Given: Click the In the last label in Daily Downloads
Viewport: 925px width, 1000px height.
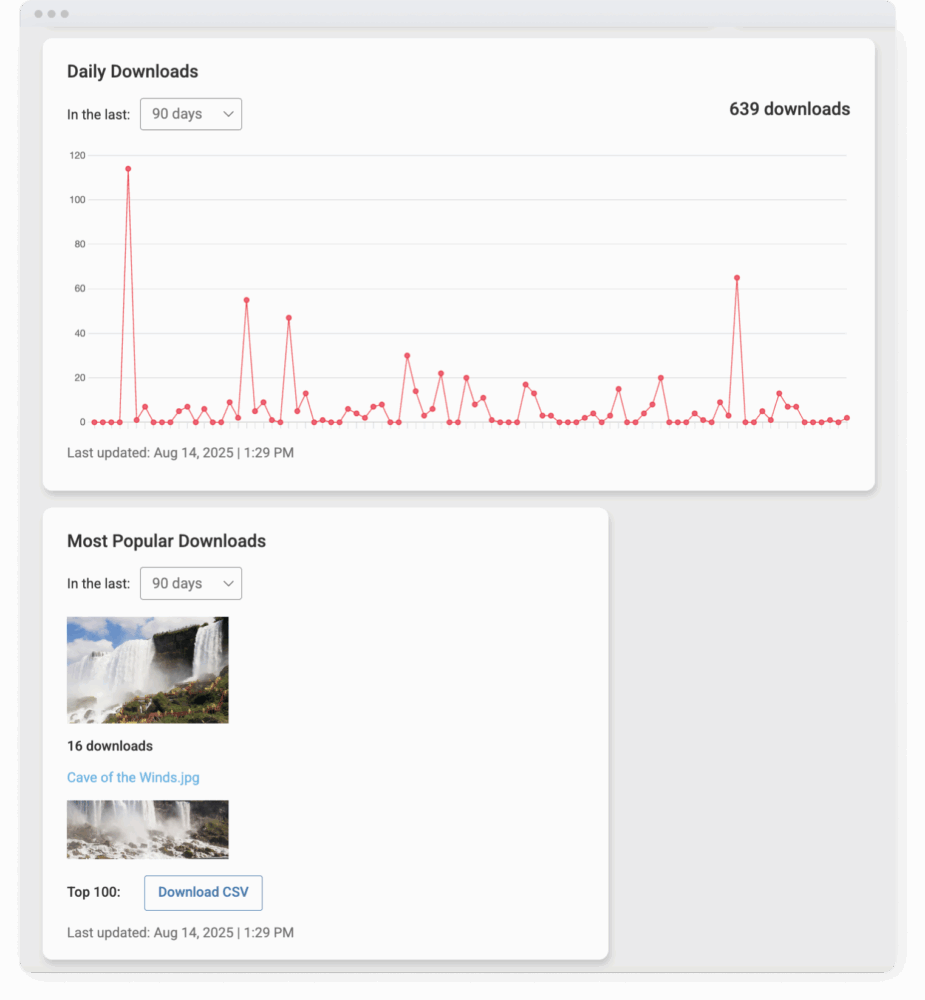Looking at the screenshot, I should [98, 115].
